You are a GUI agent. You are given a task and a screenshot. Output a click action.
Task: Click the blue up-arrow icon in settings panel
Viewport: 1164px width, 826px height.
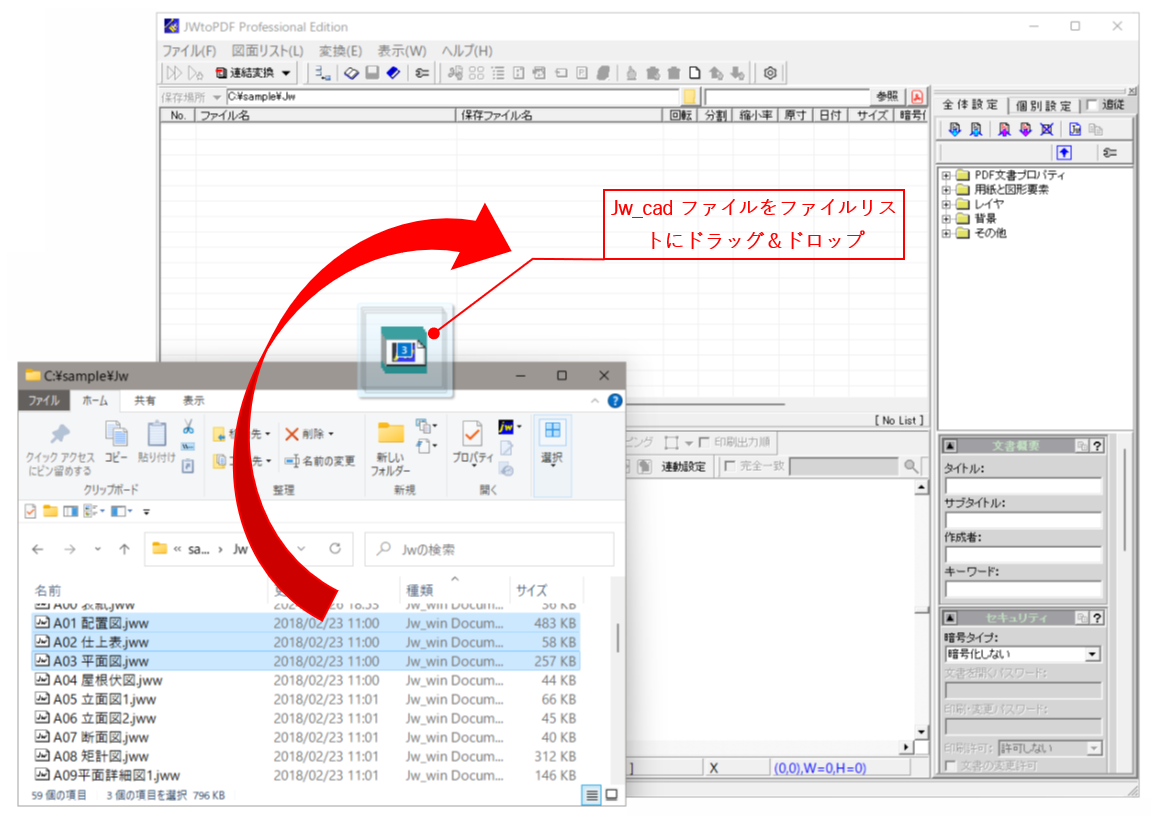click(x=1064, y=152)
